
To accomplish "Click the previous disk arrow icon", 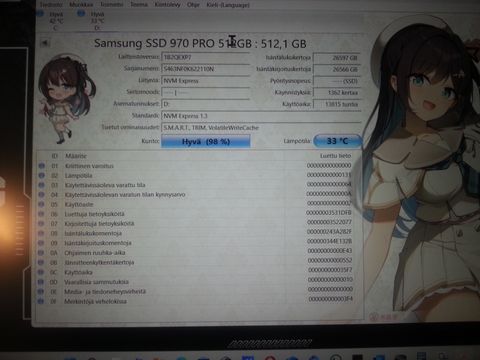I will pos(45,43).
